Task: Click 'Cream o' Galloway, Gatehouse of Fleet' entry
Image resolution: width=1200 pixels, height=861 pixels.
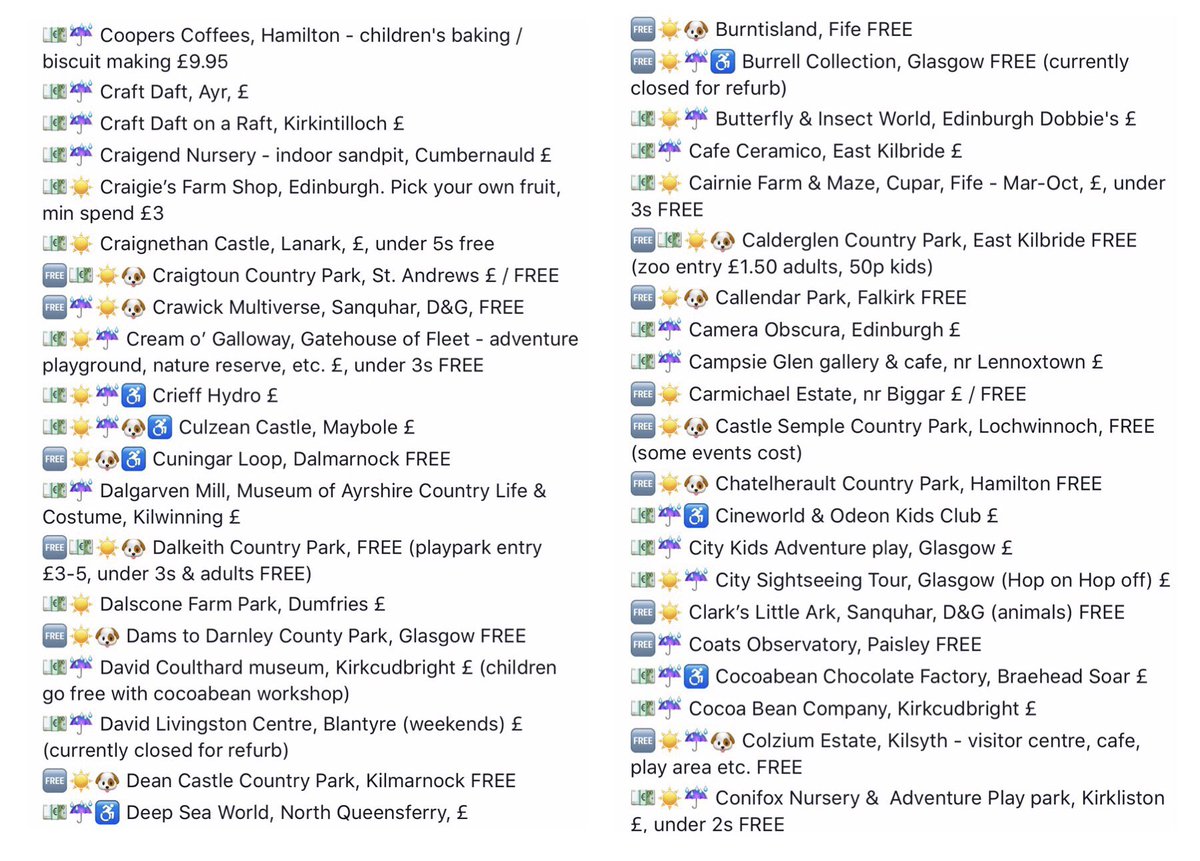Action: (x=310, y=352)
